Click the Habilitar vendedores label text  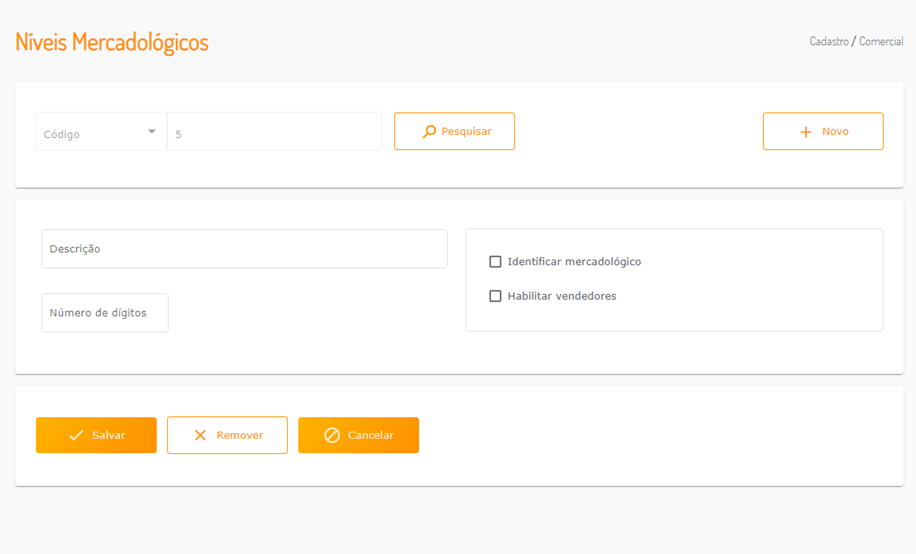[x=562, y=296]
